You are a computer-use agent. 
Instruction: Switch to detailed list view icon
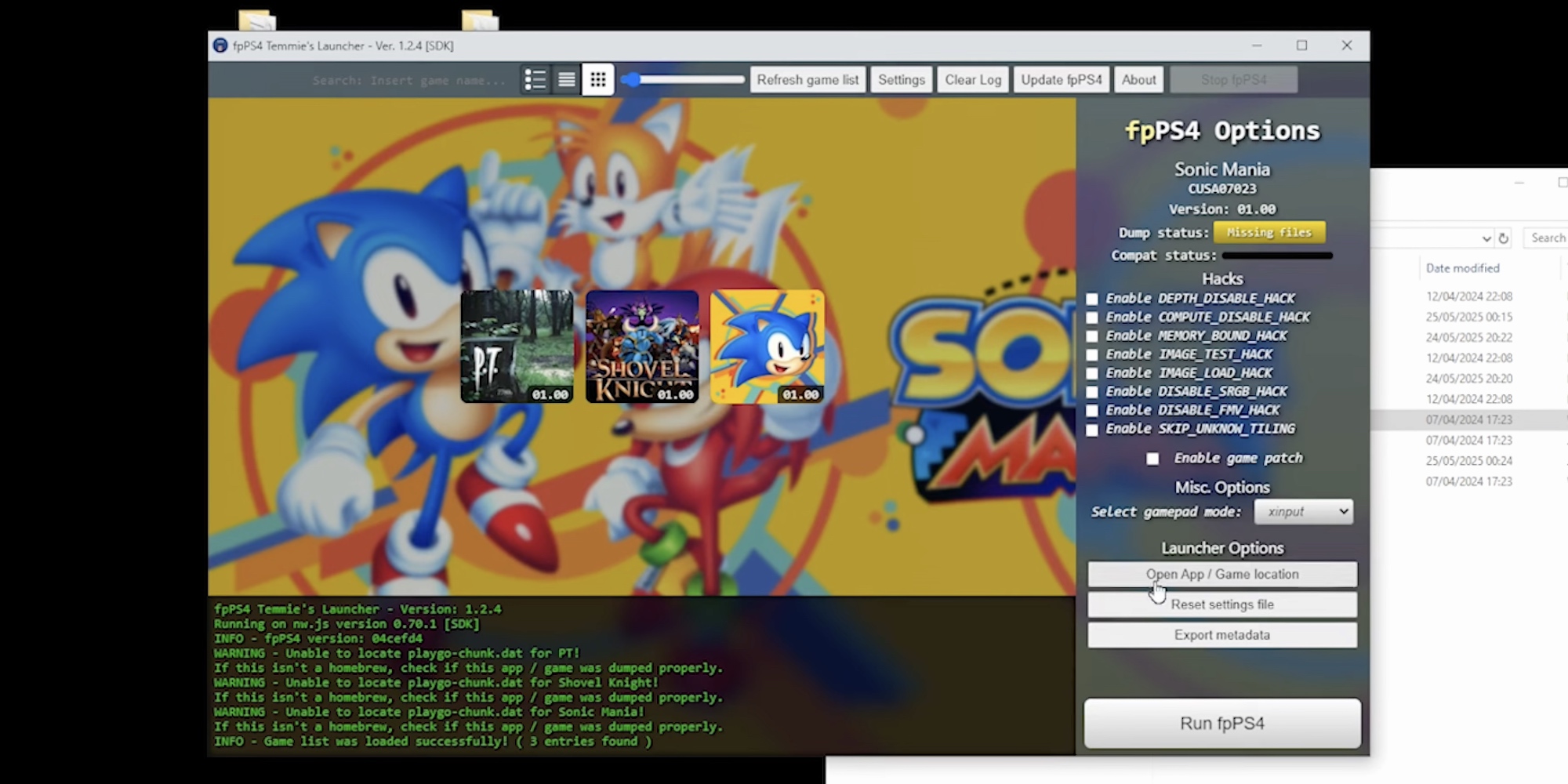click(x=535, y=79)
